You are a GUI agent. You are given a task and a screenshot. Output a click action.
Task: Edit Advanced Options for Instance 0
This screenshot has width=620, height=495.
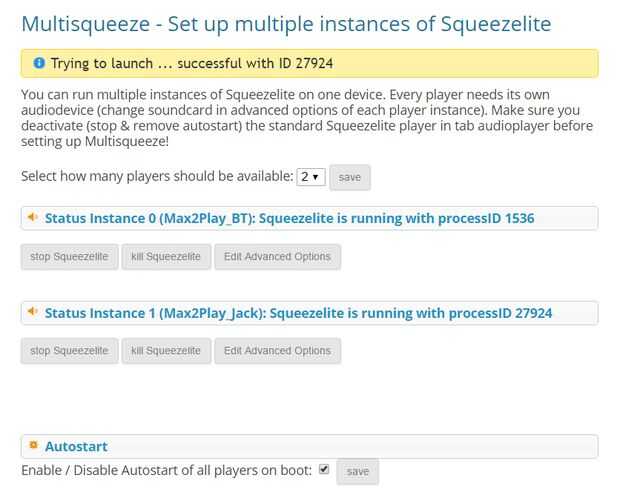coord(277,256)
